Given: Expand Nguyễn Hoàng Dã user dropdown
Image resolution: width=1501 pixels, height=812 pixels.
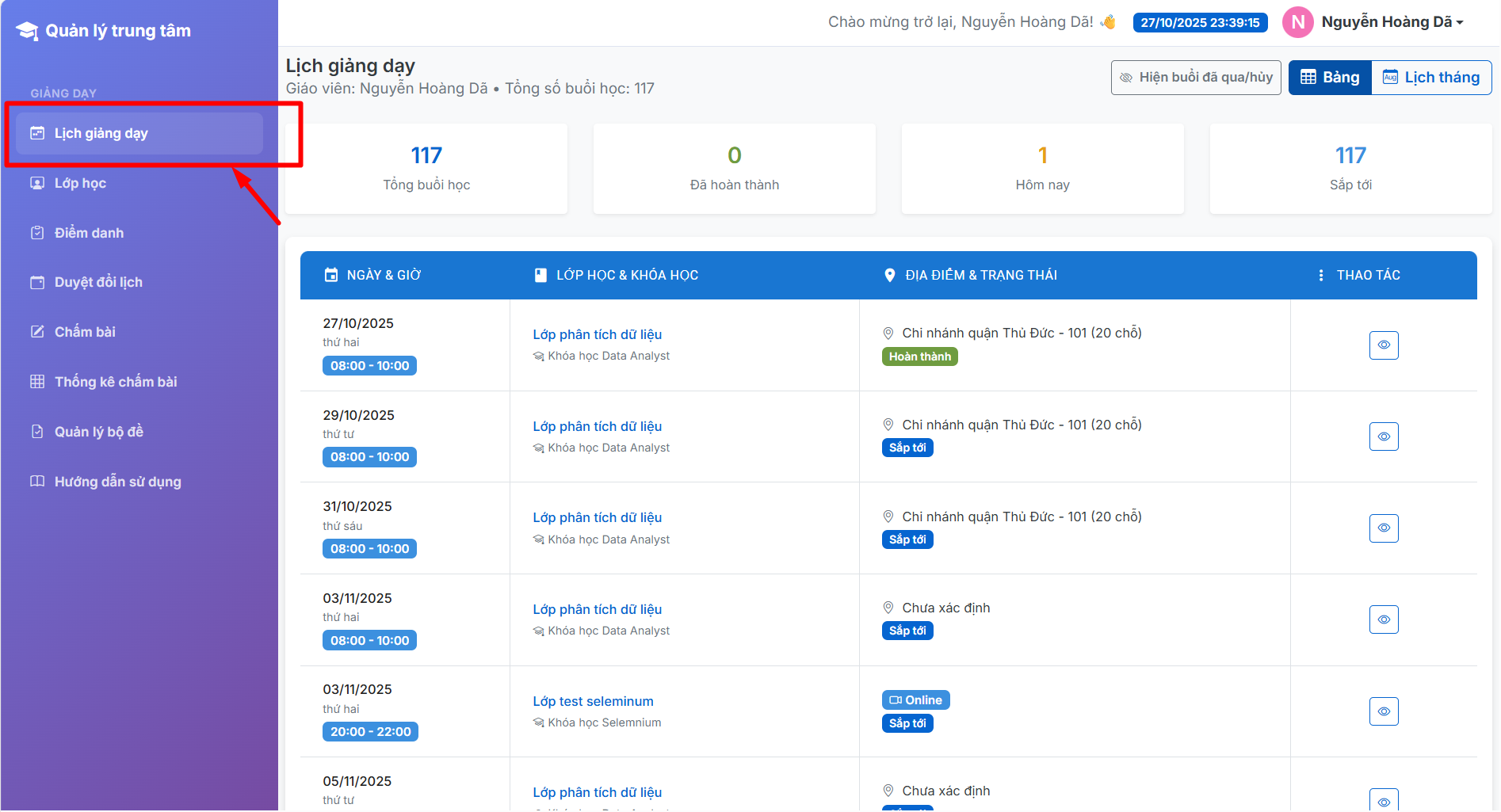Looking at the screenshot, I should [x=1392, y=22].
